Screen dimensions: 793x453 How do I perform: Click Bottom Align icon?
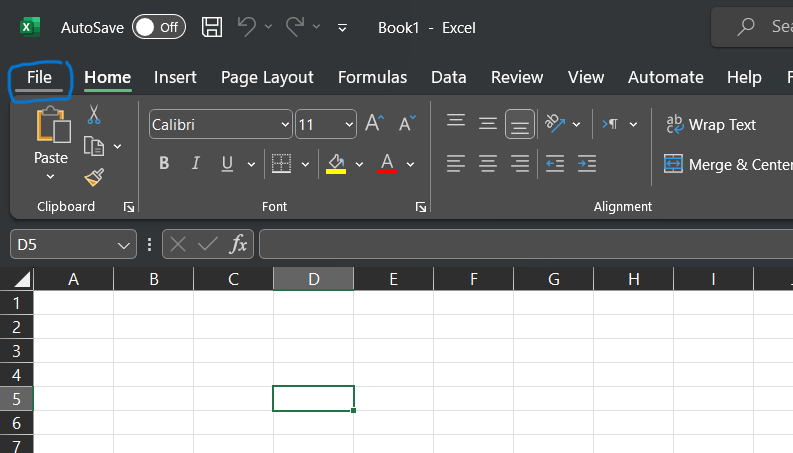point(519,124)
